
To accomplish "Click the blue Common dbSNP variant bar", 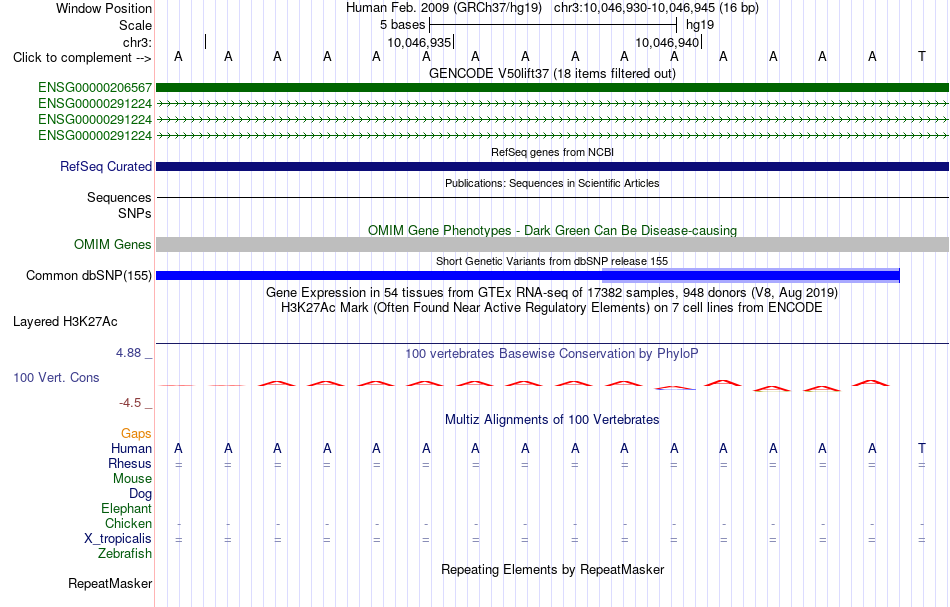I will pos(528,276).
